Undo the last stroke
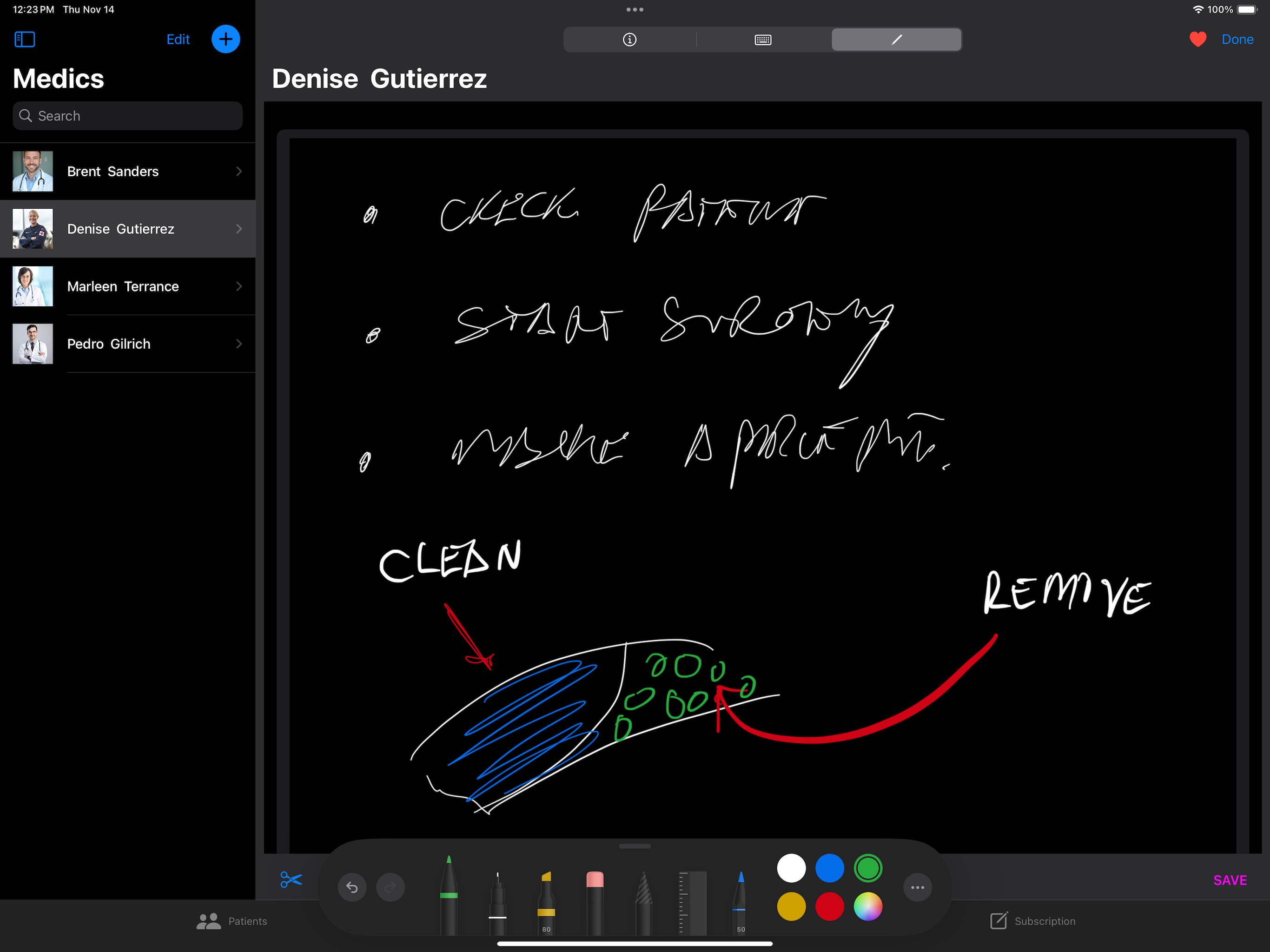This screenshot has height=952, width=1270. [x=352, y=888]
